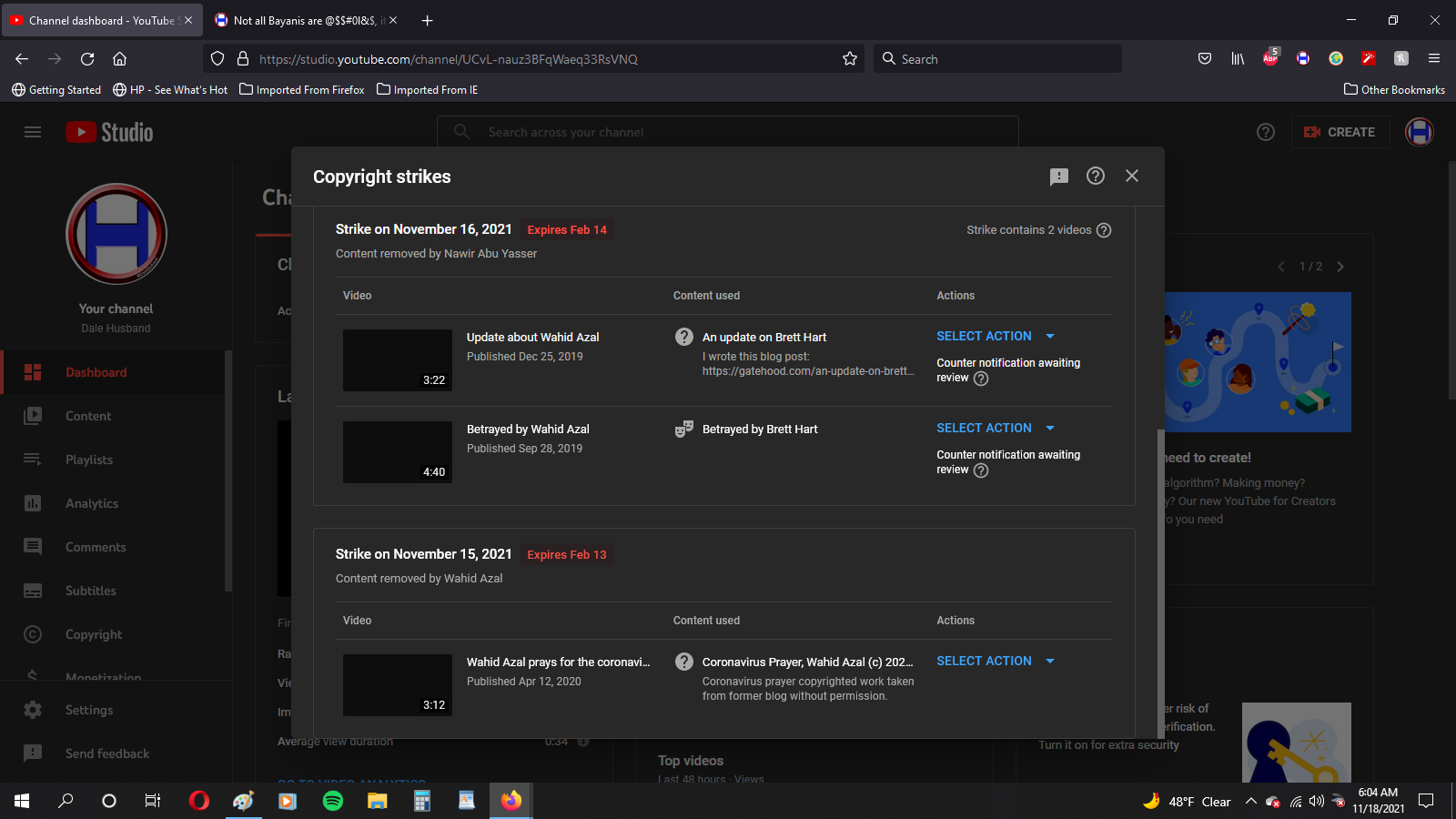Click help icon after first 'Counter notification awaiting review'

(x=981, y=379)
